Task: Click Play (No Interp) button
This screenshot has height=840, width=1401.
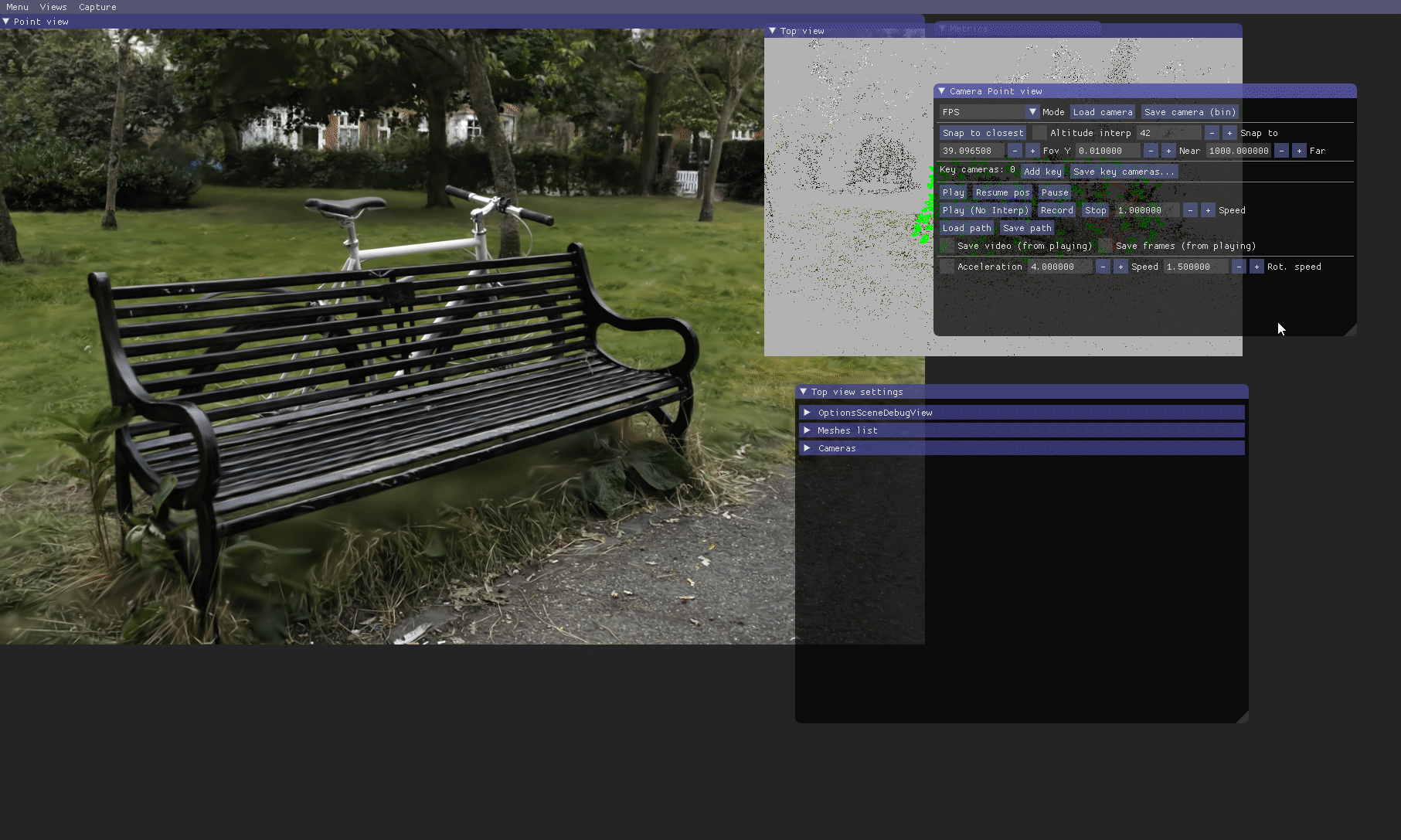Action: pos(985,210)
